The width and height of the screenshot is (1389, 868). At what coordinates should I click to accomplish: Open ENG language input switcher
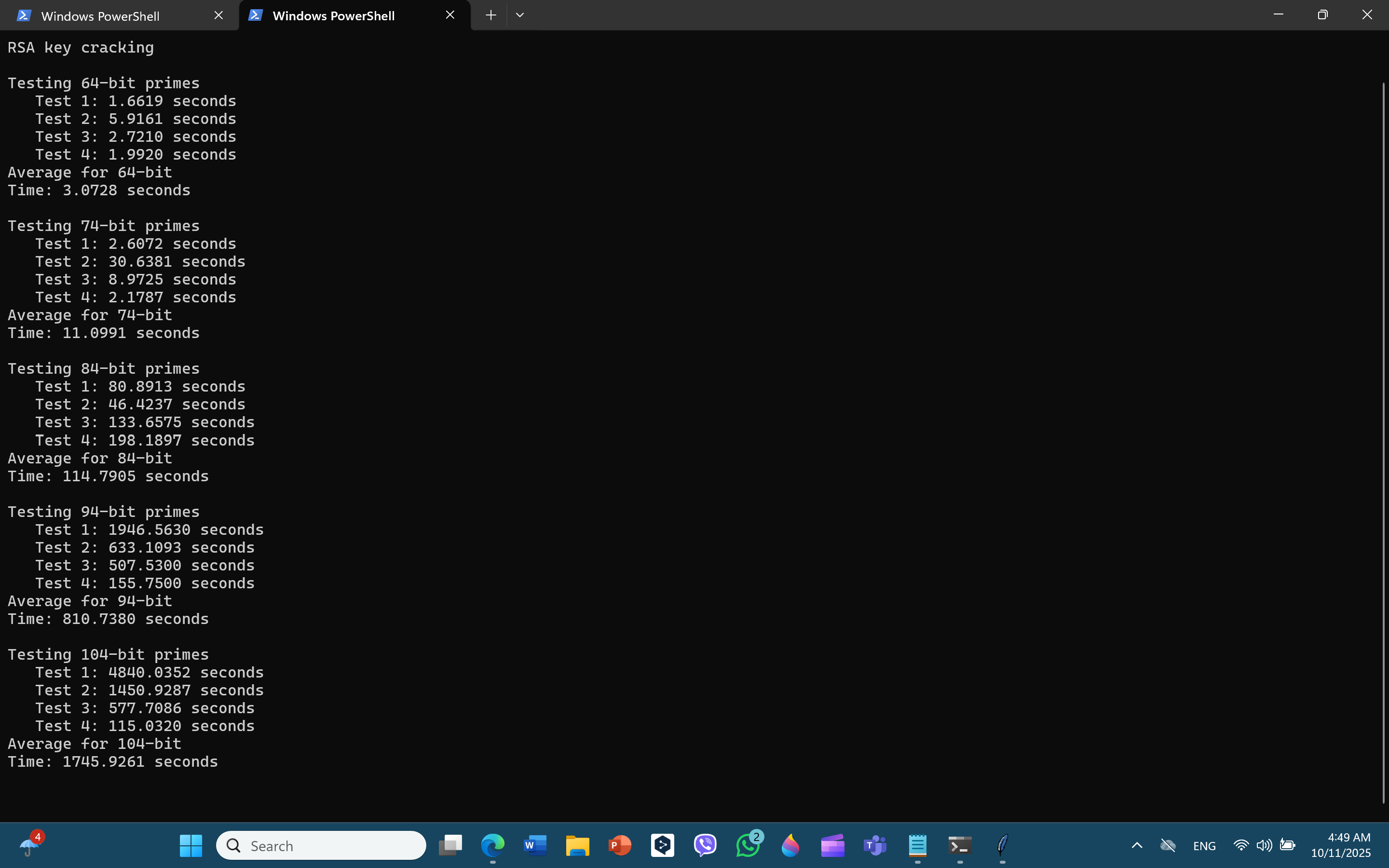click(1204, 845)
